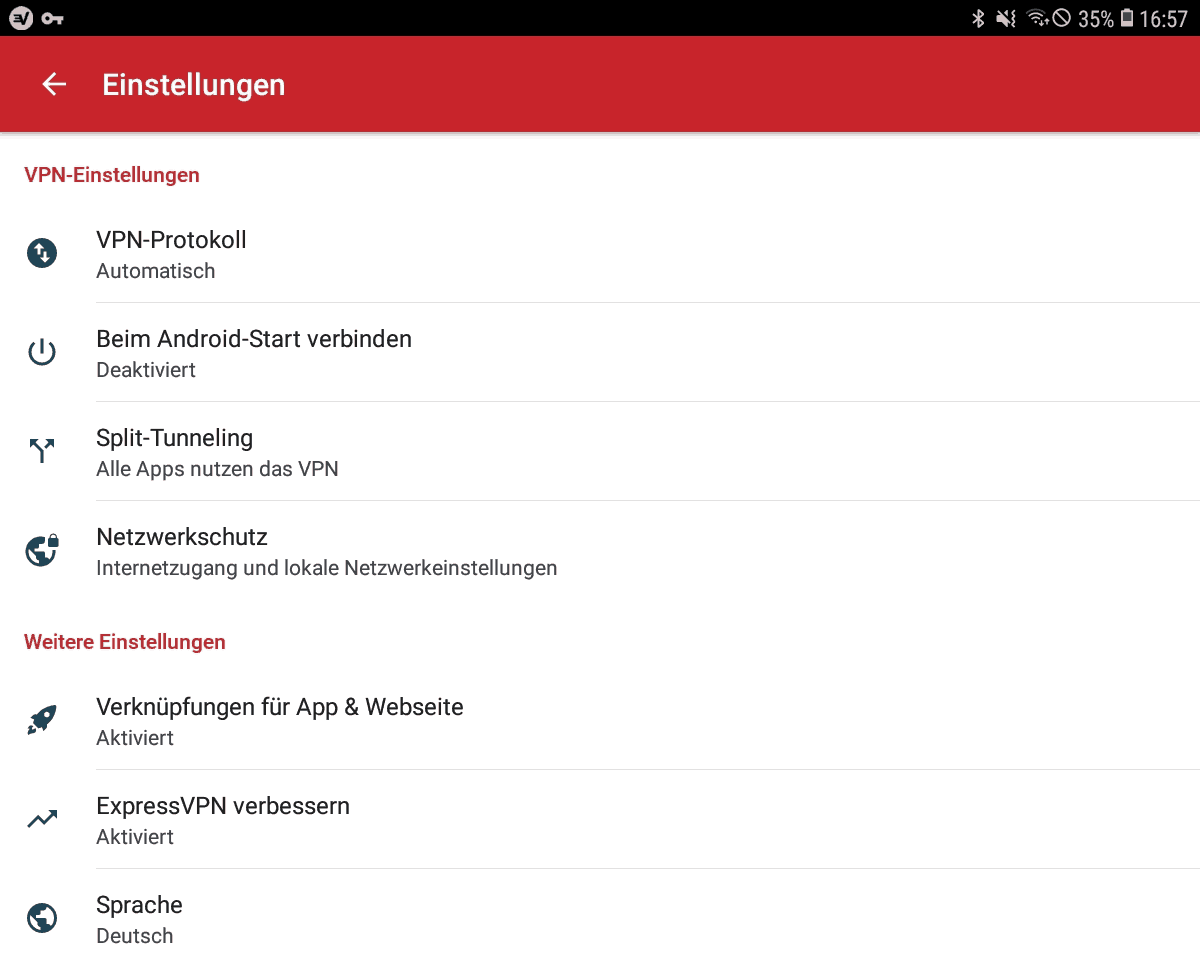The height and width of the screenshot is (968, 1200).
Task: Click the Weitere Einstellungen section header
Action: coord(125,642)
